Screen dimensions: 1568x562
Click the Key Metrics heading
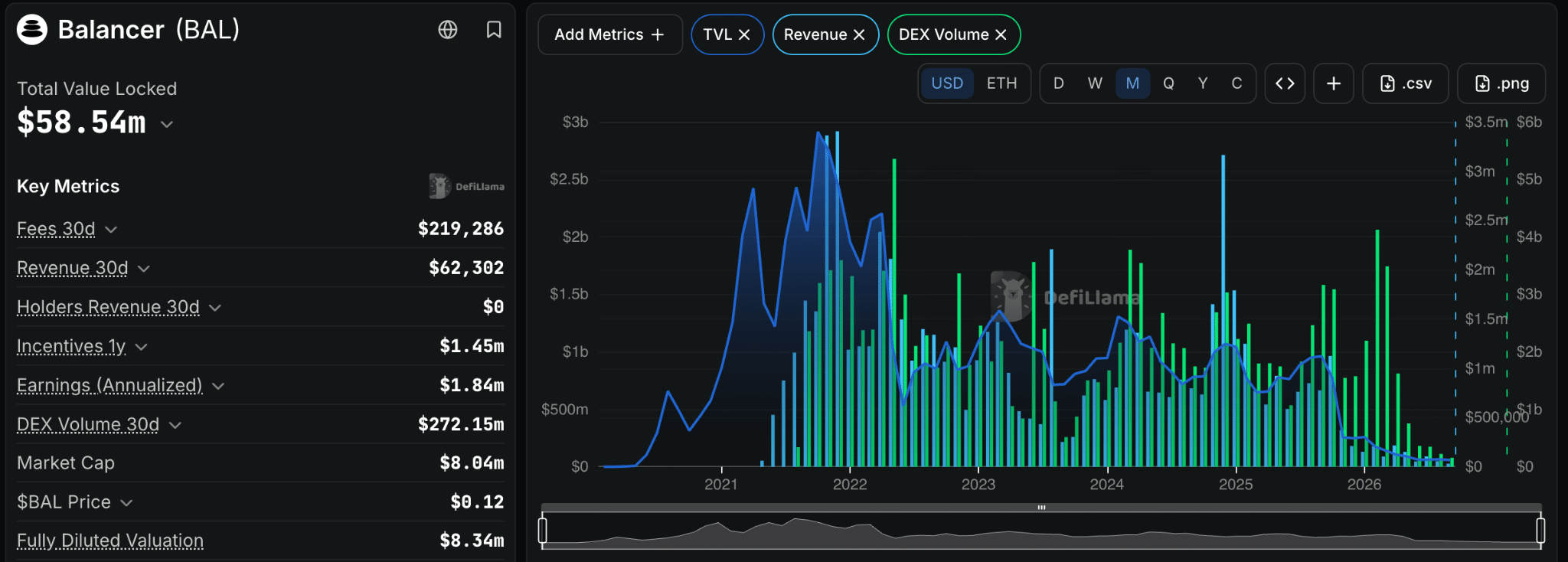(x=68, y=186)
